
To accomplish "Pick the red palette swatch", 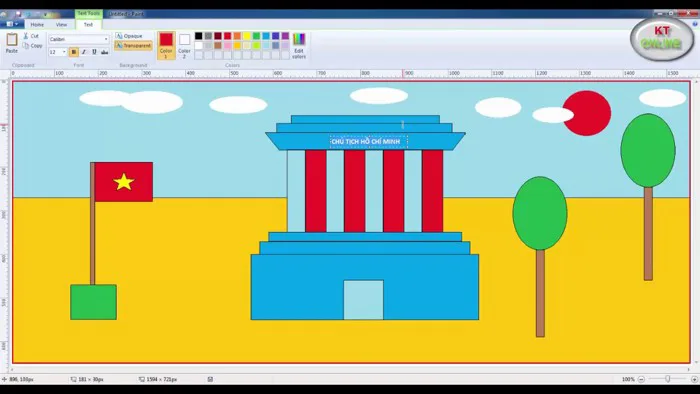I will (228, 36).
